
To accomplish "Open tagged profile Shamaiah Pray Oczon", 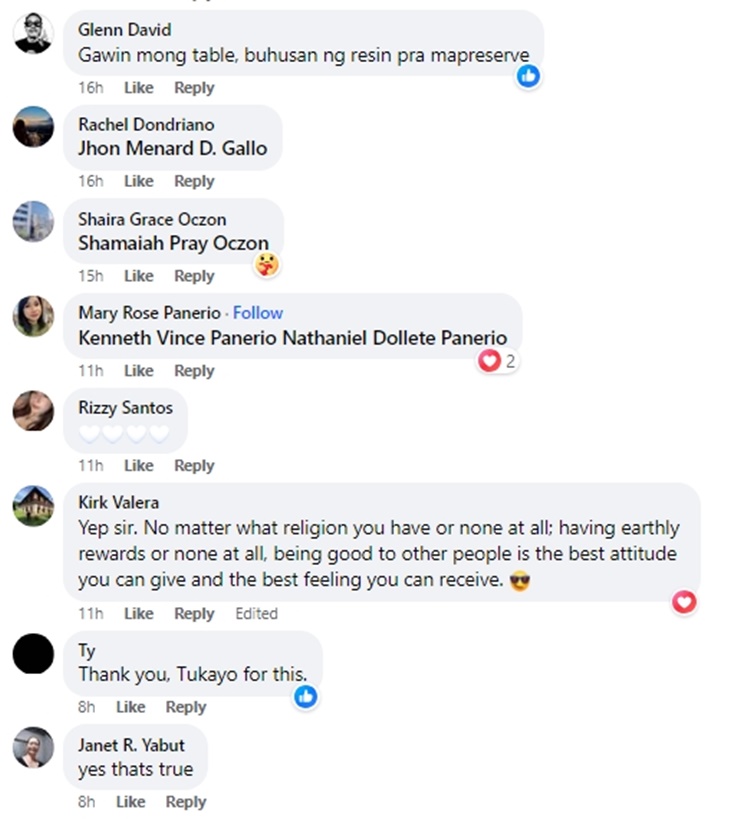I will tap(173, 243).
